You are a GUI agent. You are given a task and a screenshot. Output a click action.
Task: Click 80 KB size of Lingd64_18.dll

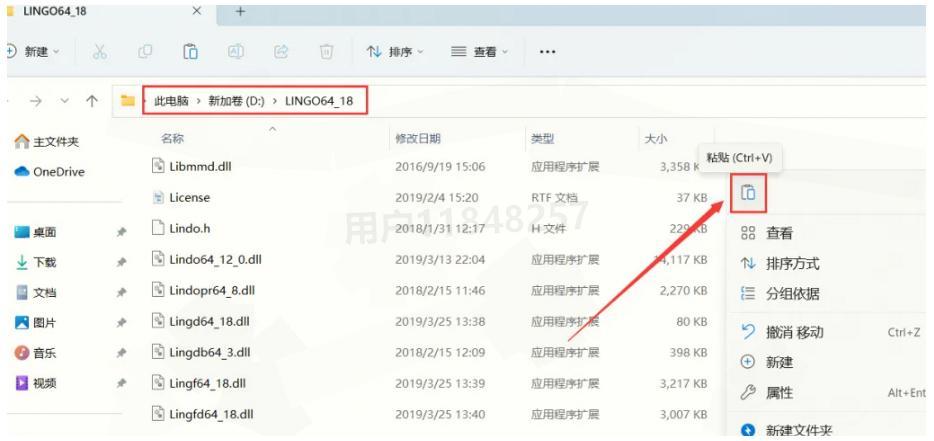[692, 321]
